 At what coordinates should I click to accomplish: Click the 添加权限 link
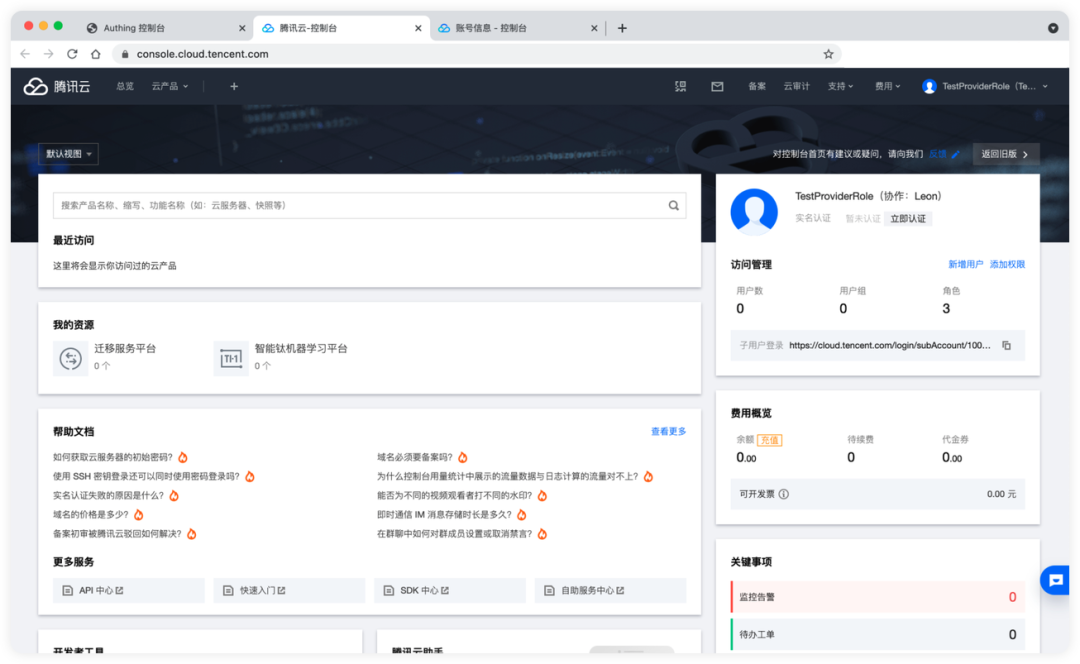pos(1007,264)
